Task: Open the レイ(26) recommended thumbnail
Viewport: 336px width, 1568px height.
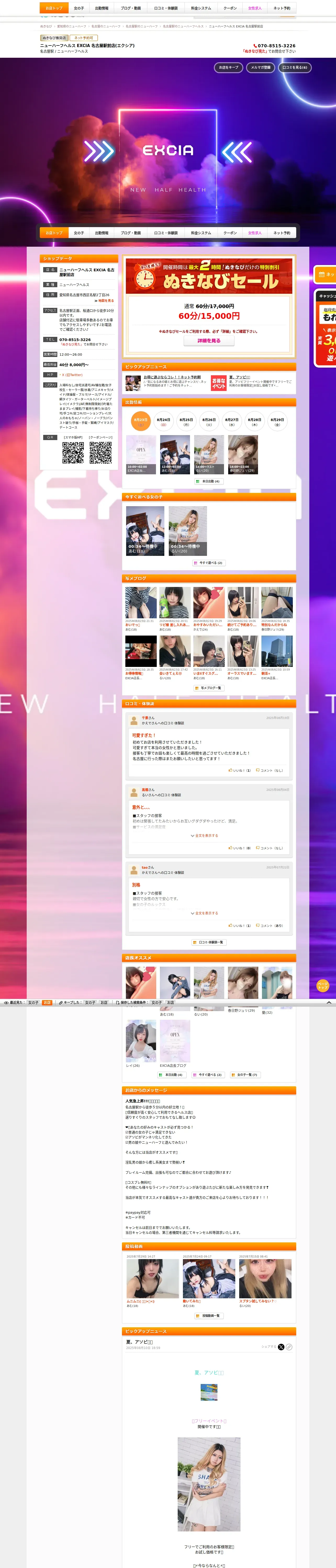Action: click(141, 1041)
